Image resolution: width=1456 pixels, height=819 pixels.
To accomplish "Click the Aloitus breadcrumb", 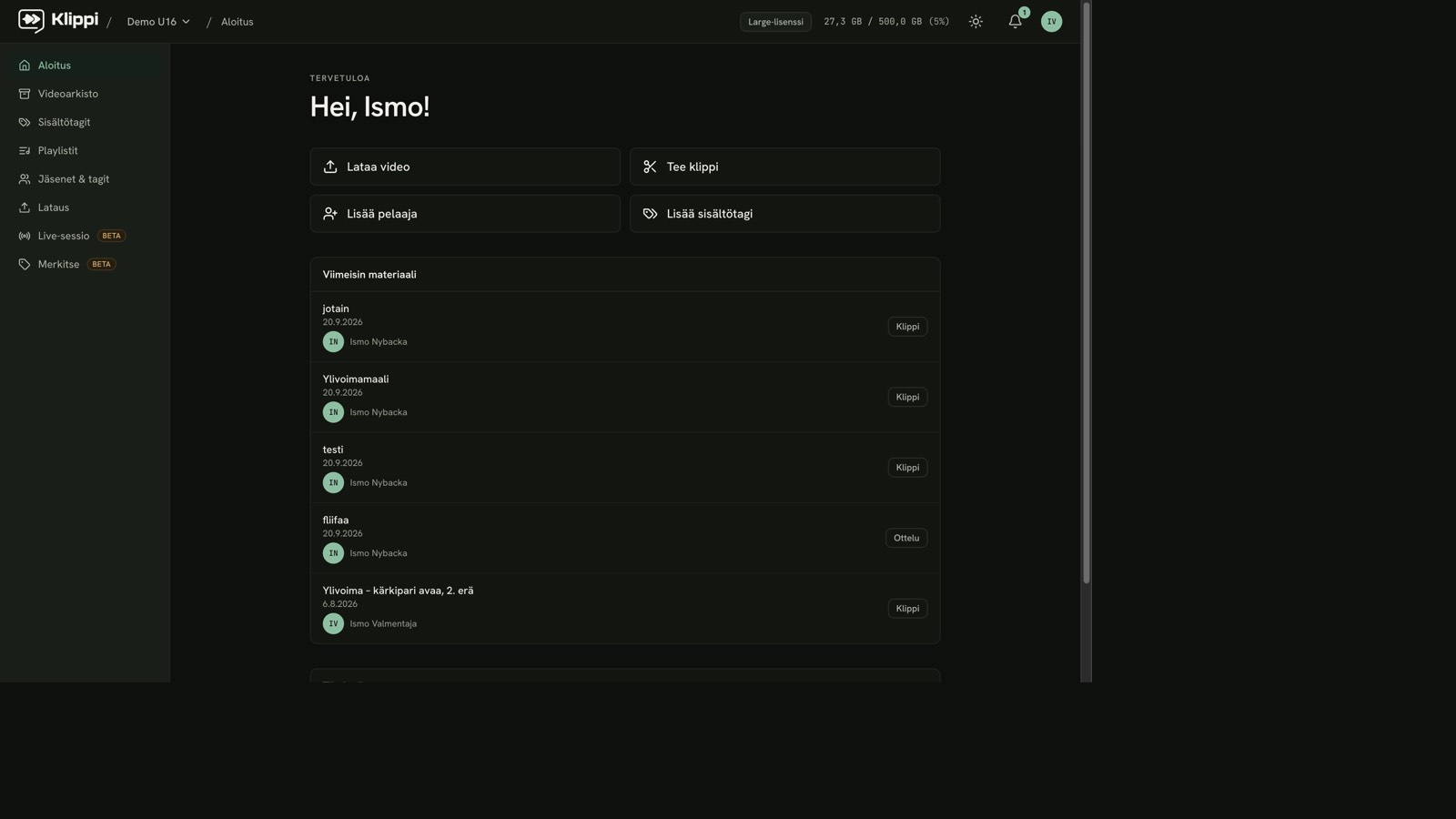I will coord(237,22).
